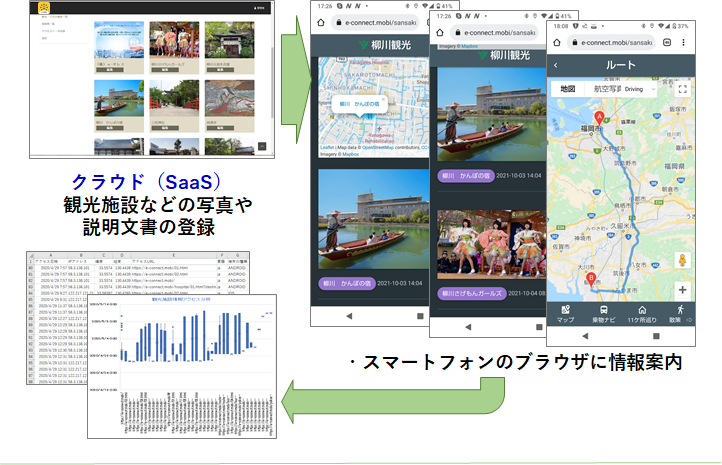Expand the route map to fullscreen
This screenshot has height=465, width=722.
(x=683, y=89)
